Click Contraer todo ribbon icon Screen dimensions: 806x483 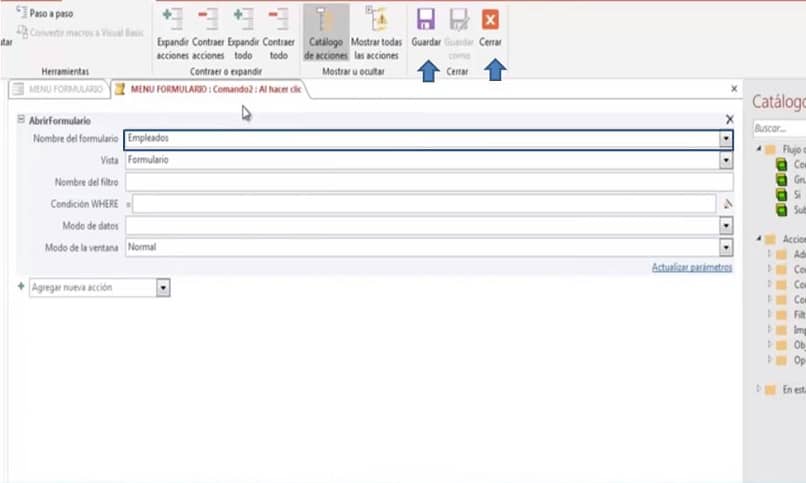coord(278,22)
